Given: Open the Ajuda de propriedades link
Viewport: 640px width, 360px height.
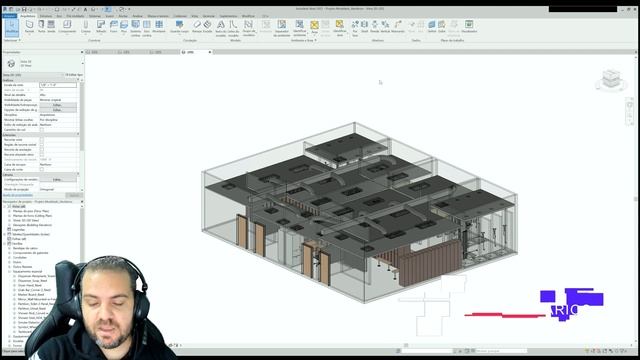Looking at the screenshot, I should tap(18, 195).
